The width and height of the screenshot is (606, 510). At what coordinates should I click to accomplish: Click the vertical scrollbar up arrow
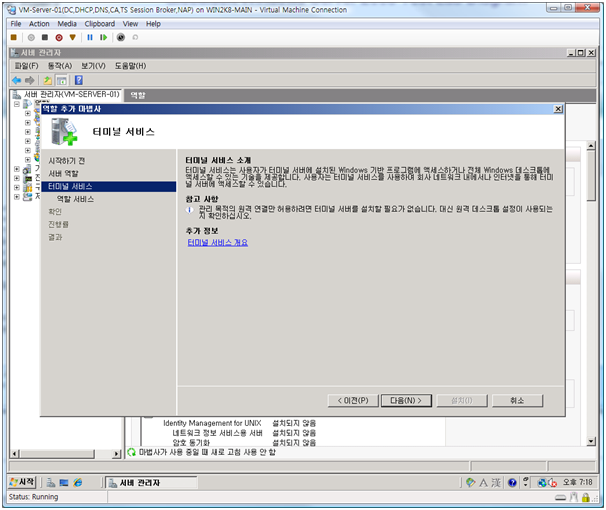pyautogui.click(x=591, y=146)
